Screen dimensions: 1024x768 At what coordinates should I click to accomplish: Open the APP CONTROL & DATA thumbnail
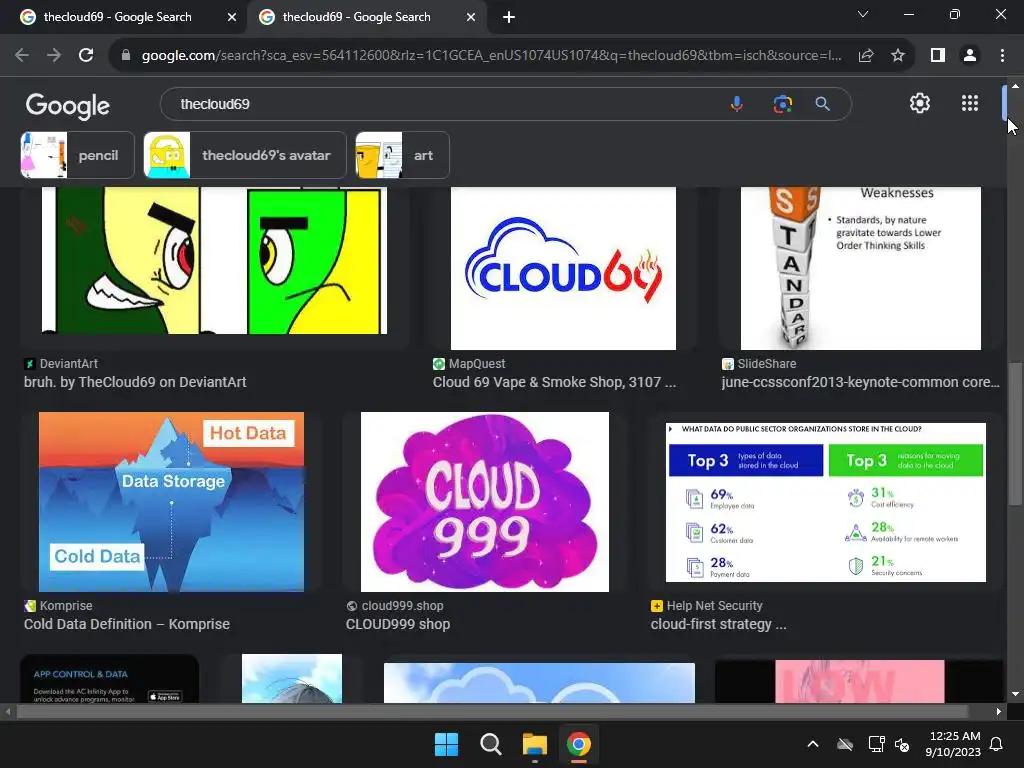110,679
